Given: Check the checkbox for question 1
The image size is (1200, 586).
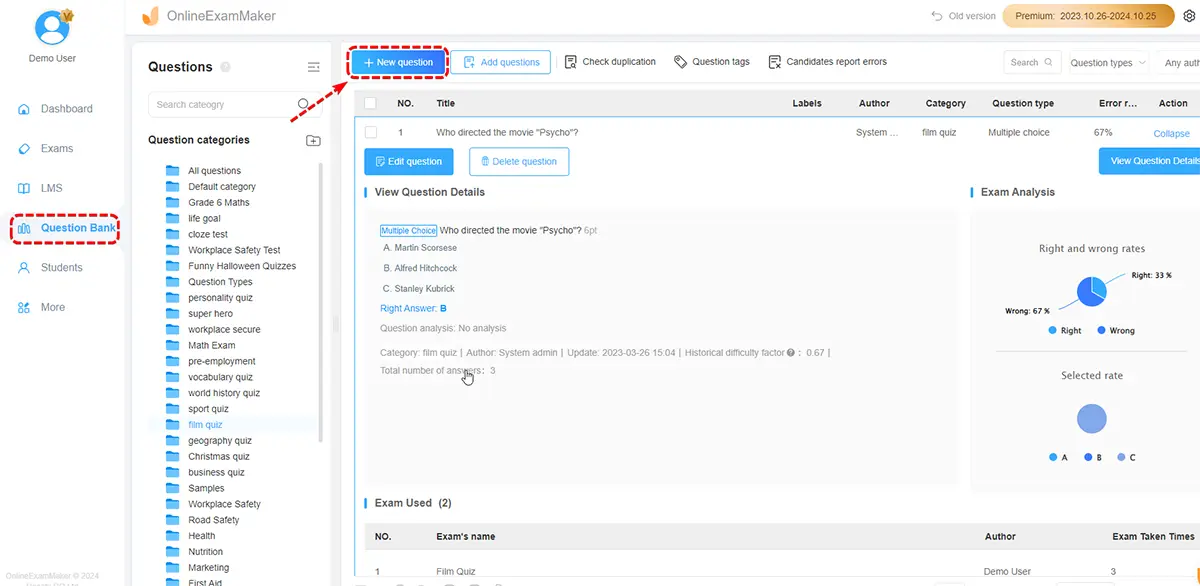Looking at the screenshot, I should [x=371, y=132].
